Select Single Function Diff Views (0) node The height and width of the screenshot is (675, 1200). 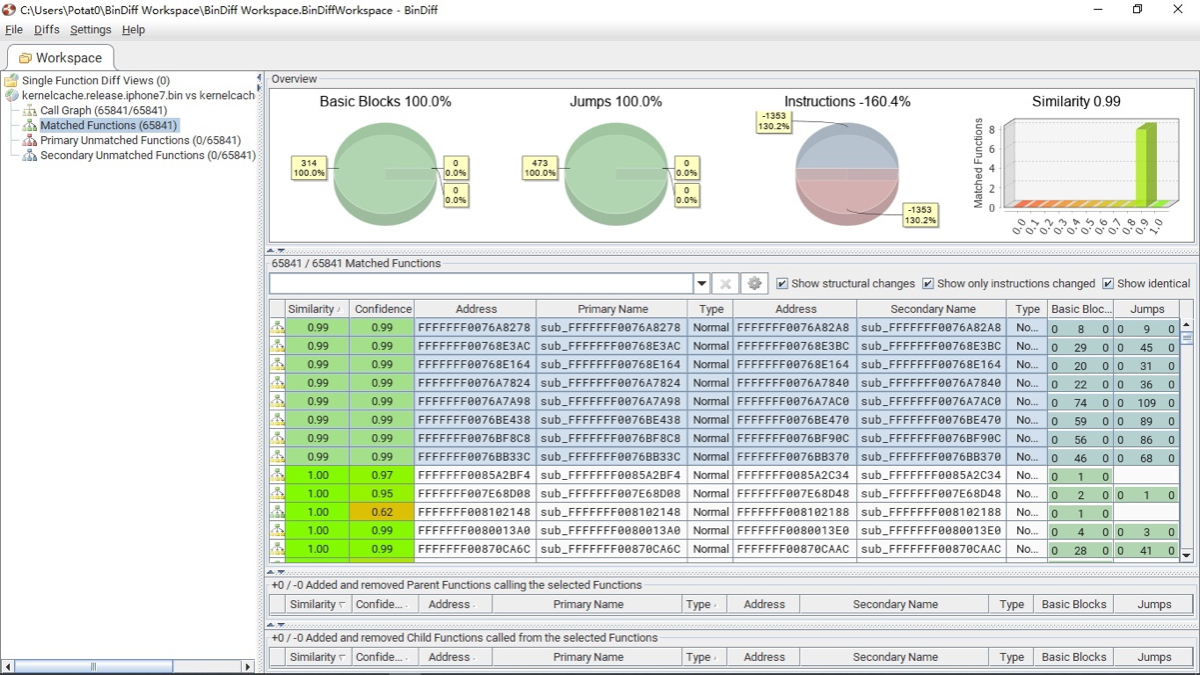pyautogui.click(x=96, y=80)
